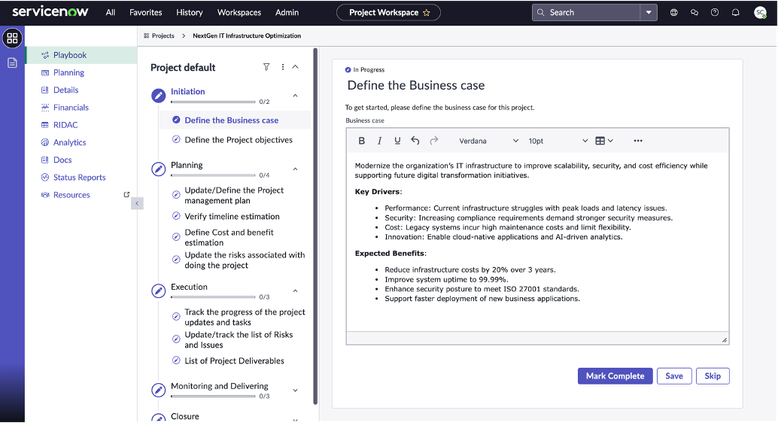Open the notifications bell
The image size is (778, 423).
point(735,13)
